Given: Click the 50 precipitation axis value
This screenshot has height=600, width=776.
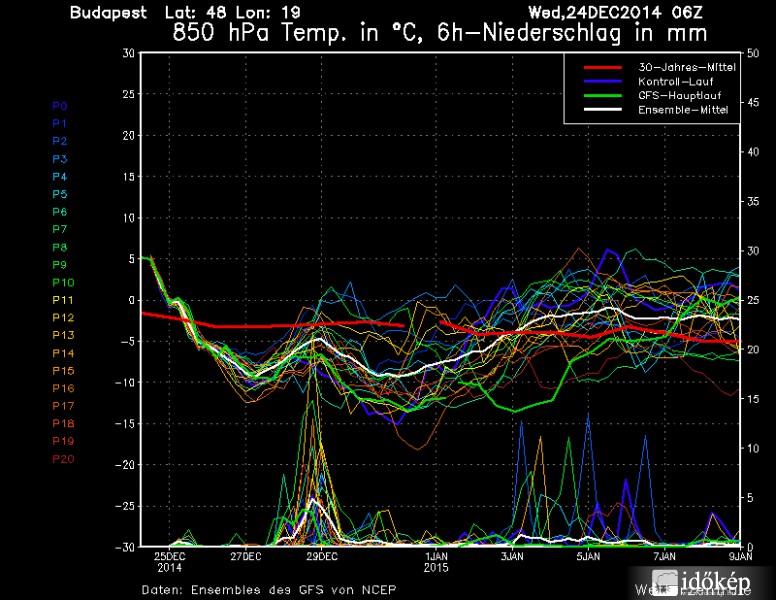Looking at the screenshot, I should pos(753,53).
